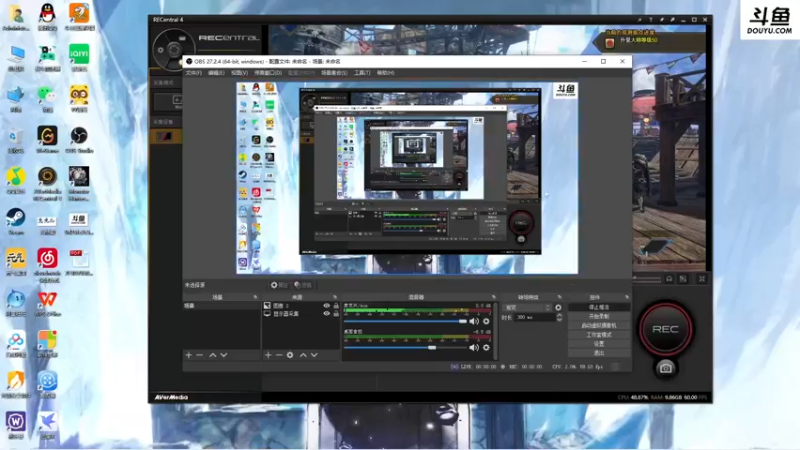Screen dimensions: 800x450
Task: Click the red REC button in RECentral
Action: [x=665, y=329]
